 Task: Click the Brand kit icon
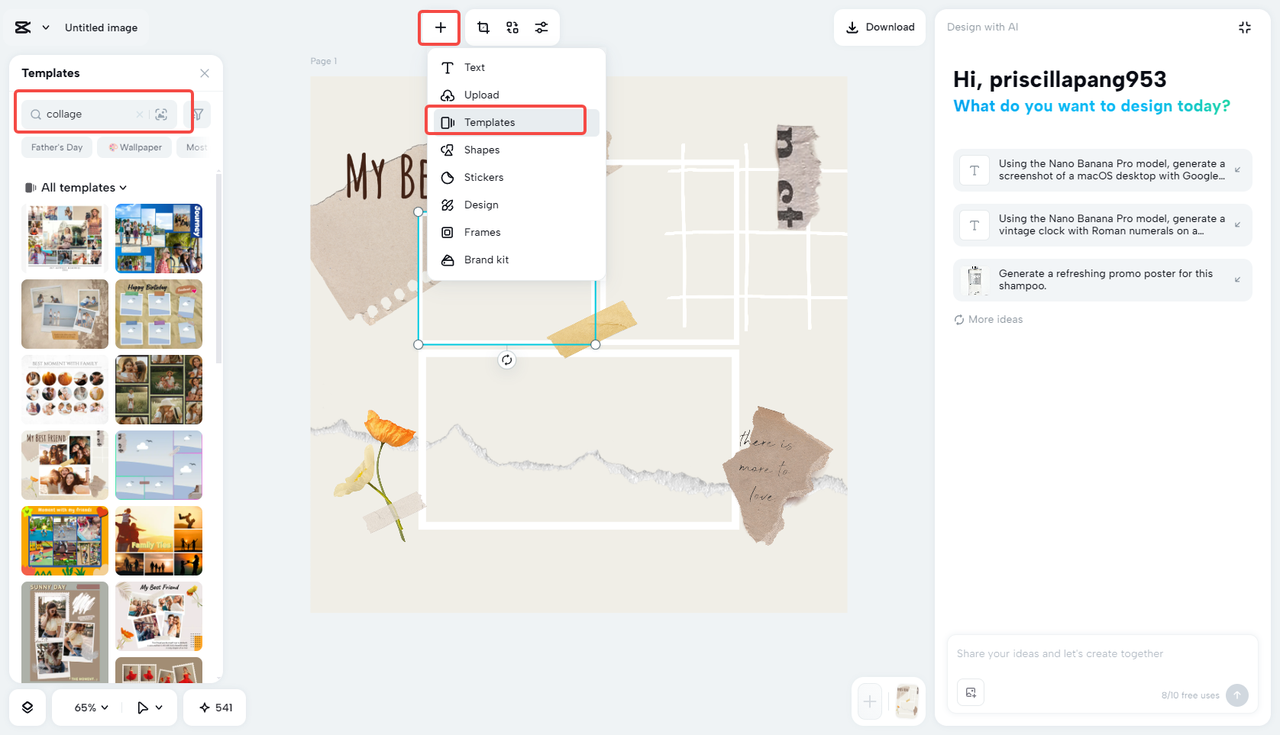(x=448, y=260)
